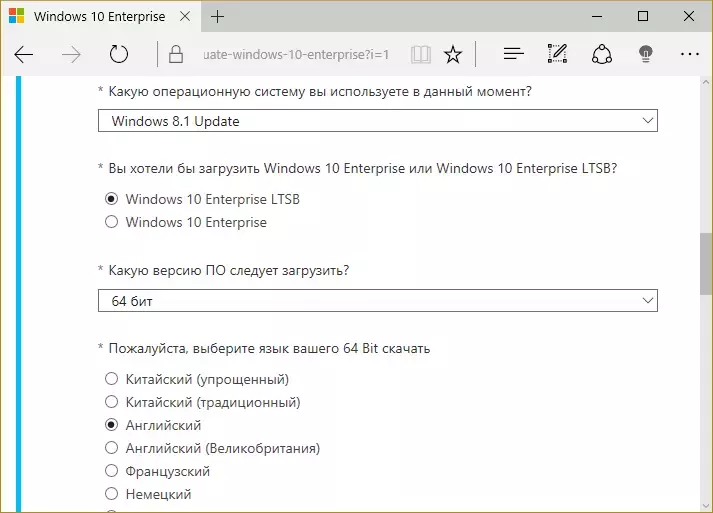Open the current operating system dropdown

(x=378, y=121)
